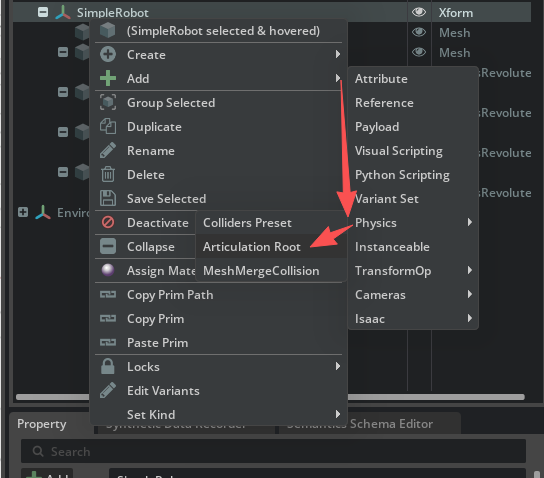Image resolution: width=544 pixels, height=478 pixels.
Task: Click the Property panel Search field
Action: click(273, 451)
